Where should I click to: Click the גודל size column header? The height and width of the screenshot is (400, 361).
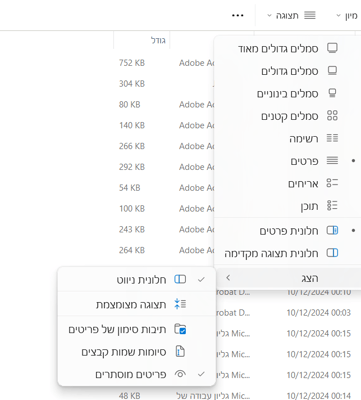pos(158,40)
